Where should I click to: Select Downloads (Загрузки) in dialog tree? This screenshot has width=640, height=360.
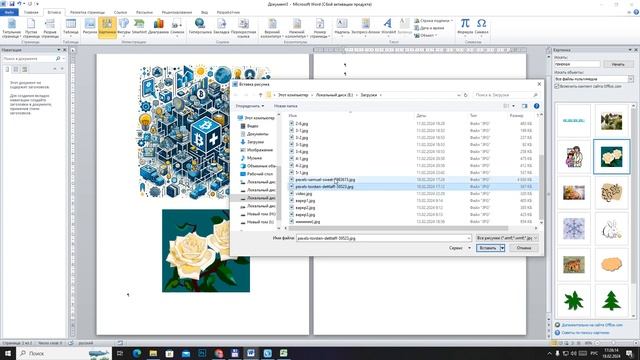click(255, 142)
